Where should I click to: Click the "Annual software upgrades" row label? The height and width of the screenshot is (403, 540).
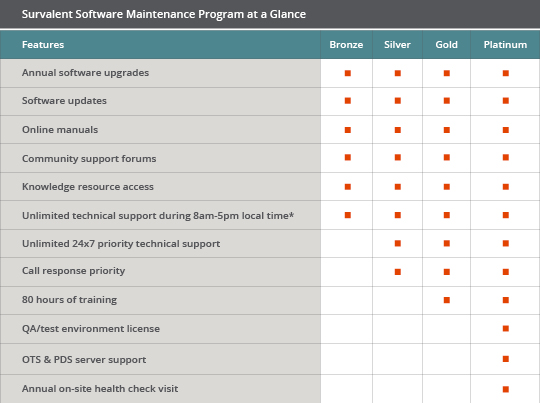tap(85, 73)
